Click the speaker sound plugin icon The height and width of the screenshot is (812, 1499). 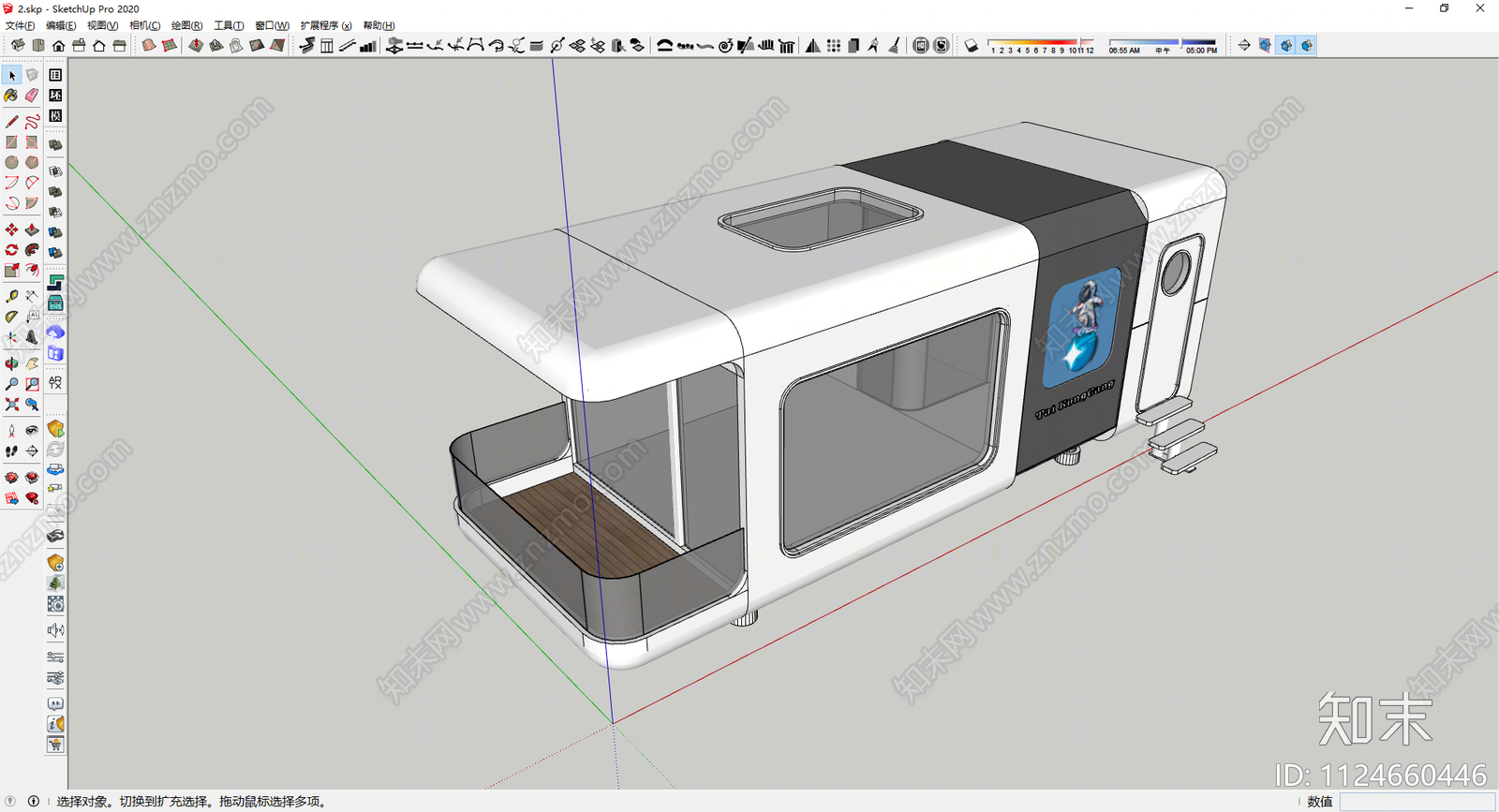coord(55,630)
